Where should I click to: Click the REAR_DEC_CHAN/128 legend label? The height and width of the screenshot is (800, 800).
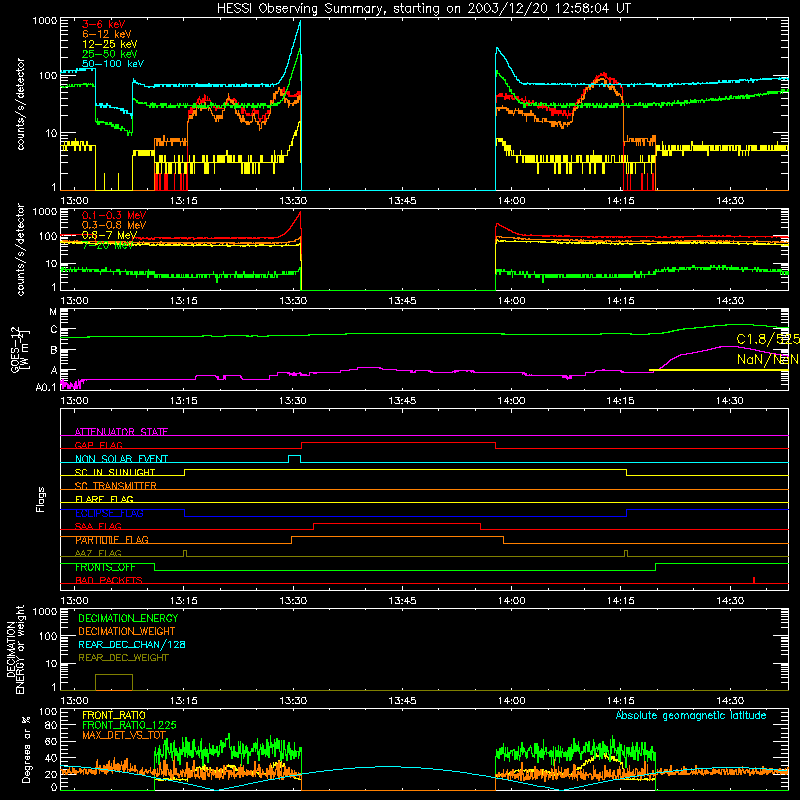click(x=132, y=644)
